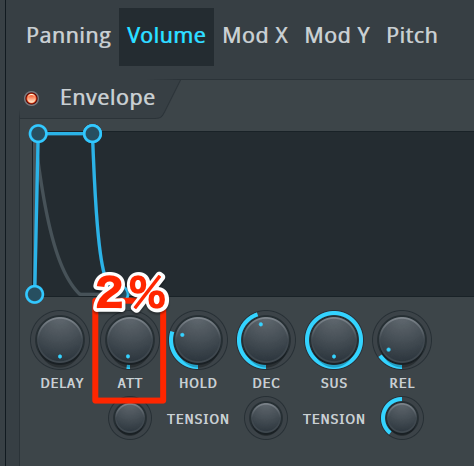
Task: Select the Volume tab
Action: pyautogui.click(x=166, y=36)
